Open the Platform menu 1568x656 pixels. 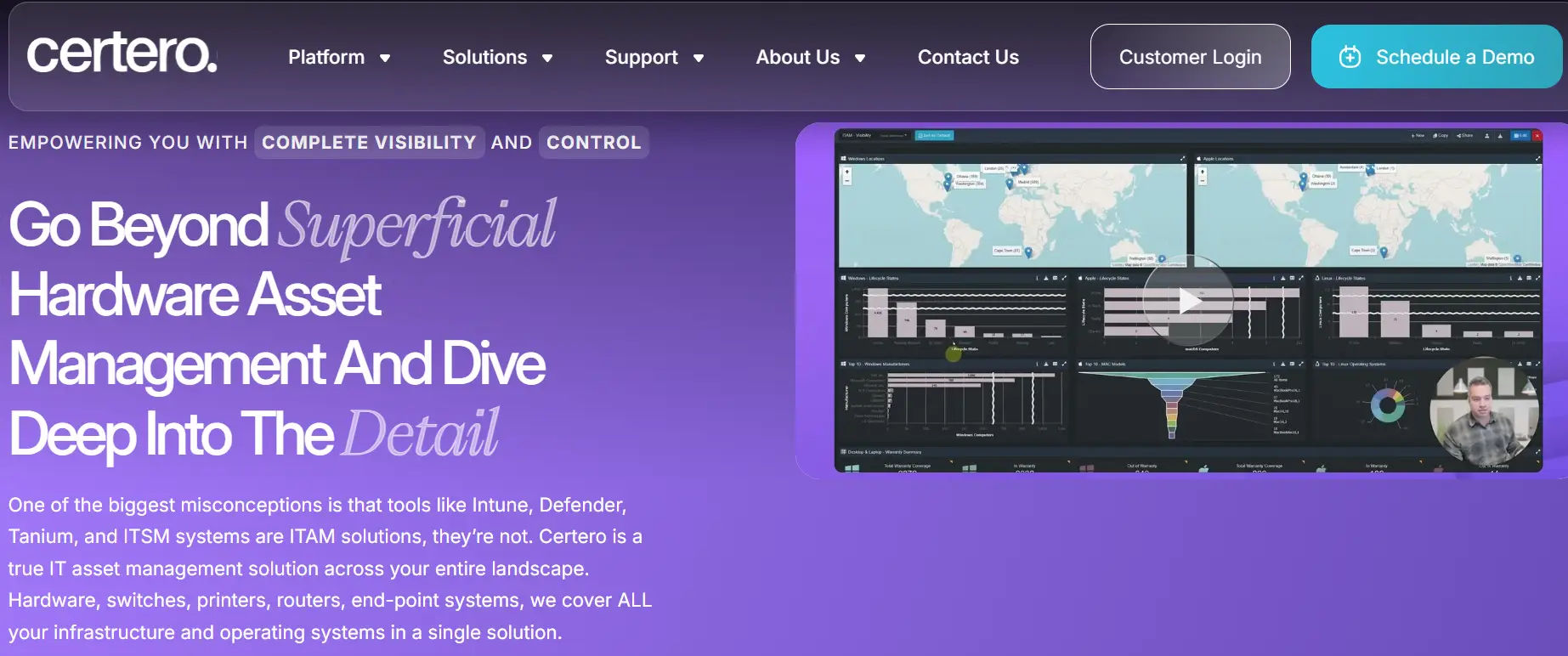(x=326, y=57)
